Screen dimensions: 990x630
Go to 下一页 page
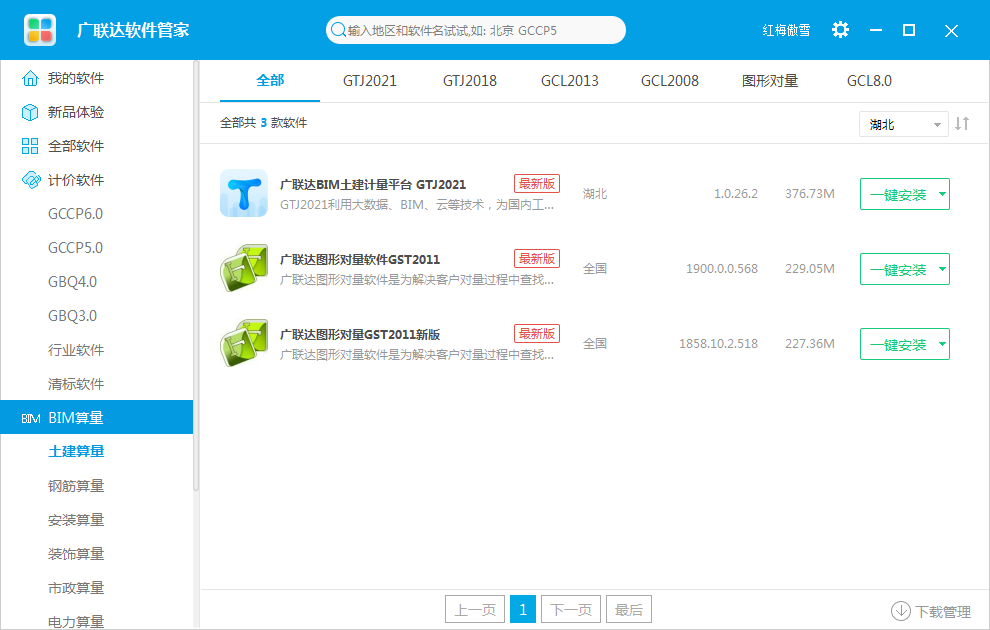click(571, 609)
